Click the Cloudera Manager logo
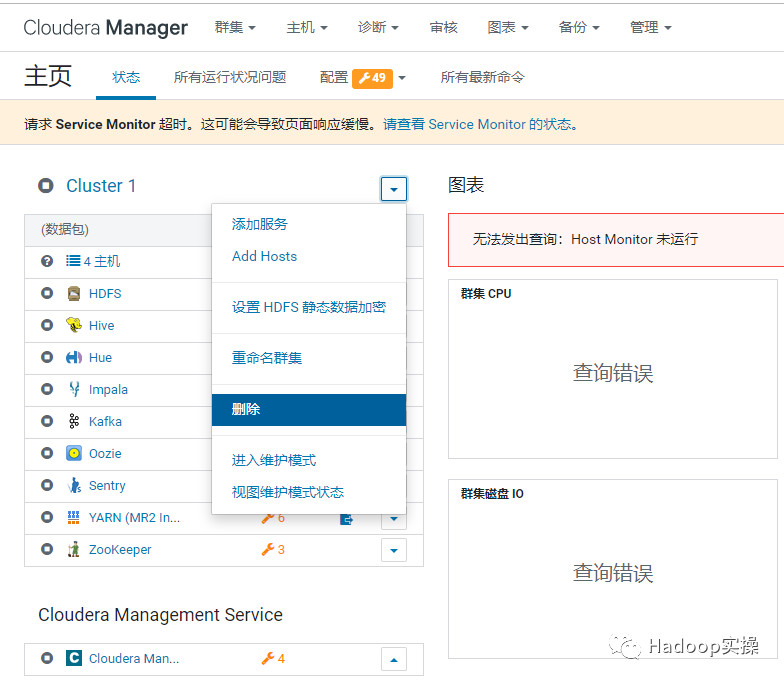This screenshot has height=682, width=784. click(x=106, y=28)
